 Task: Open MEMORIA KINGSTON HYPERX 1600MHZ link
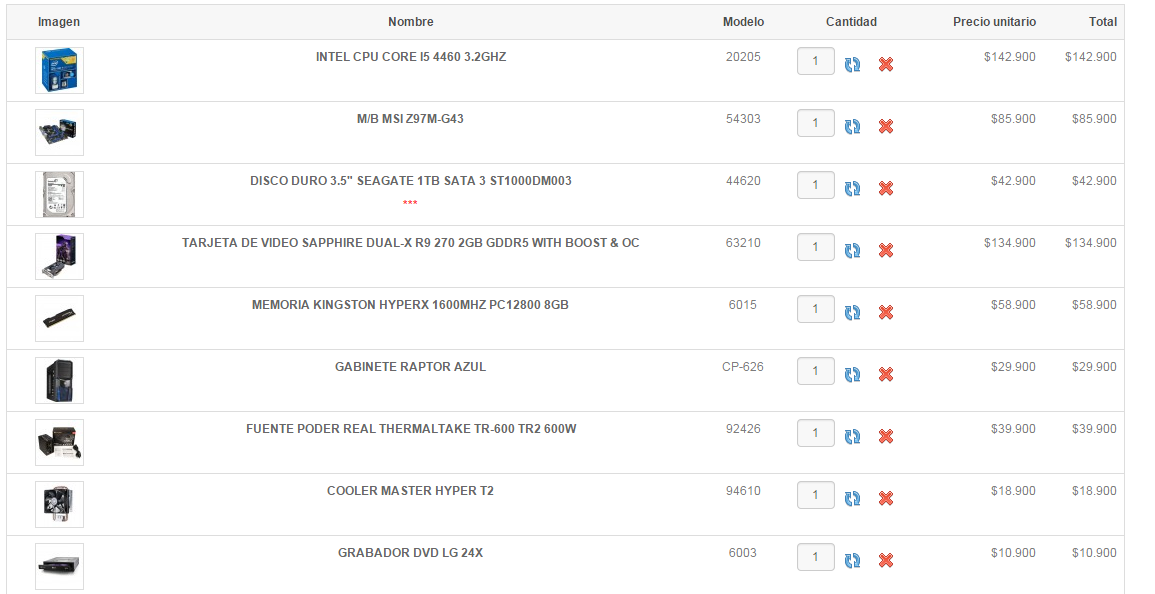(410, 304)
